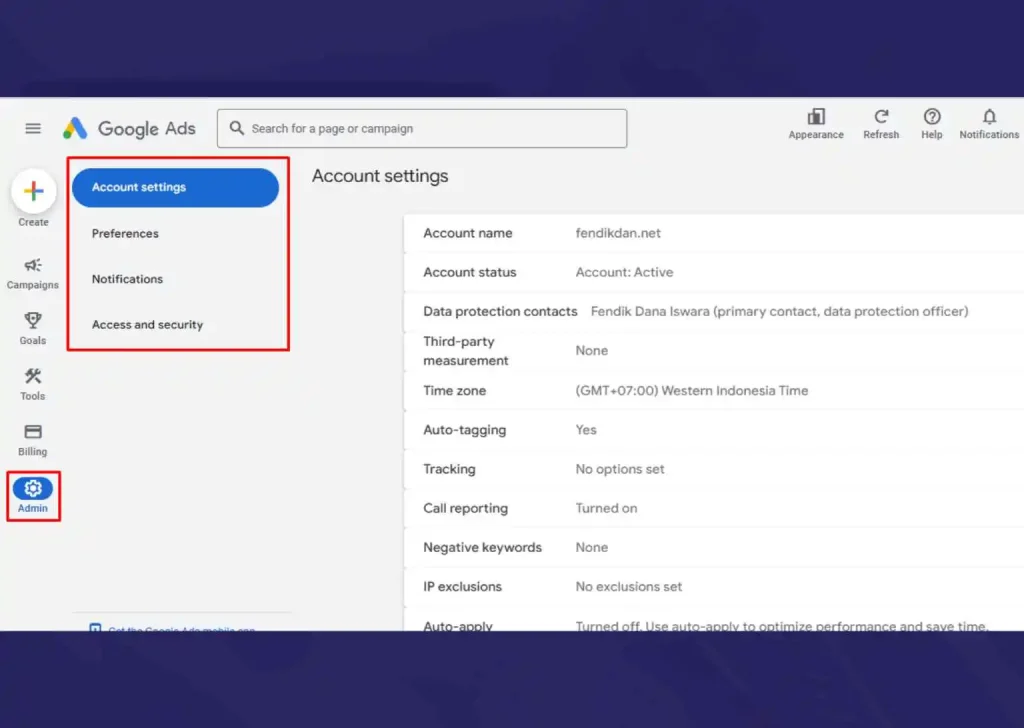Click the Fendik Dana Iswara contact text
1024x728 pixels.
(779, 311)
